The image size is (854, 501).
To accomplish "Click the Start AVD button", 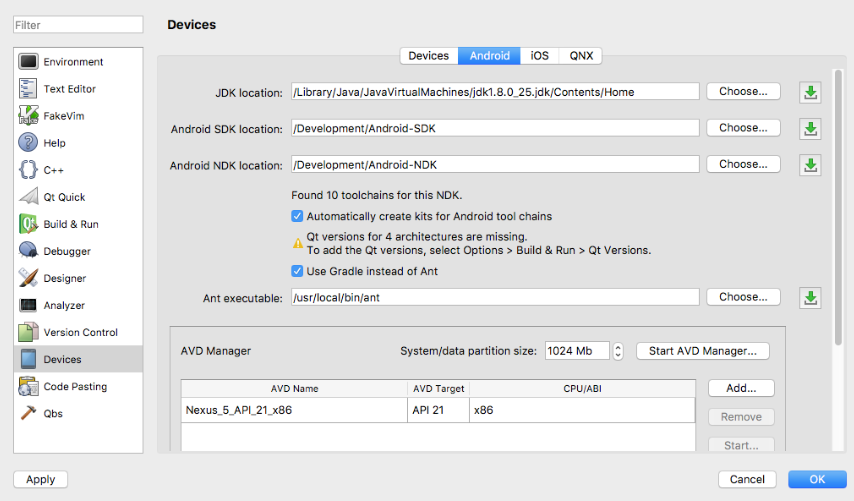I will (x=741, y=445).
